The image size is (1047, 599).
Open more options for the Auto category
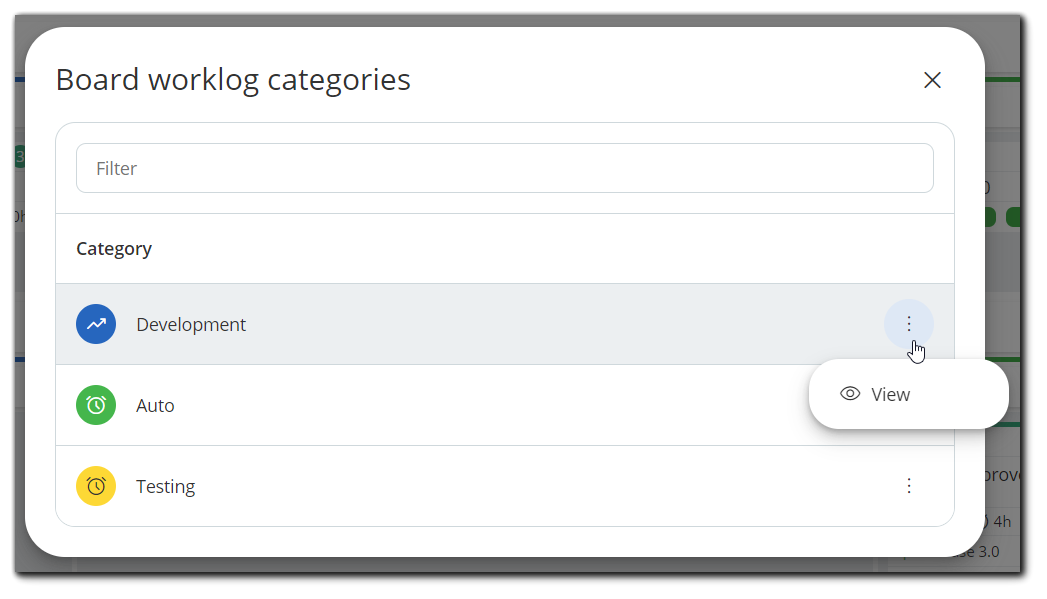pyautogui.click(x=909, y=405)
